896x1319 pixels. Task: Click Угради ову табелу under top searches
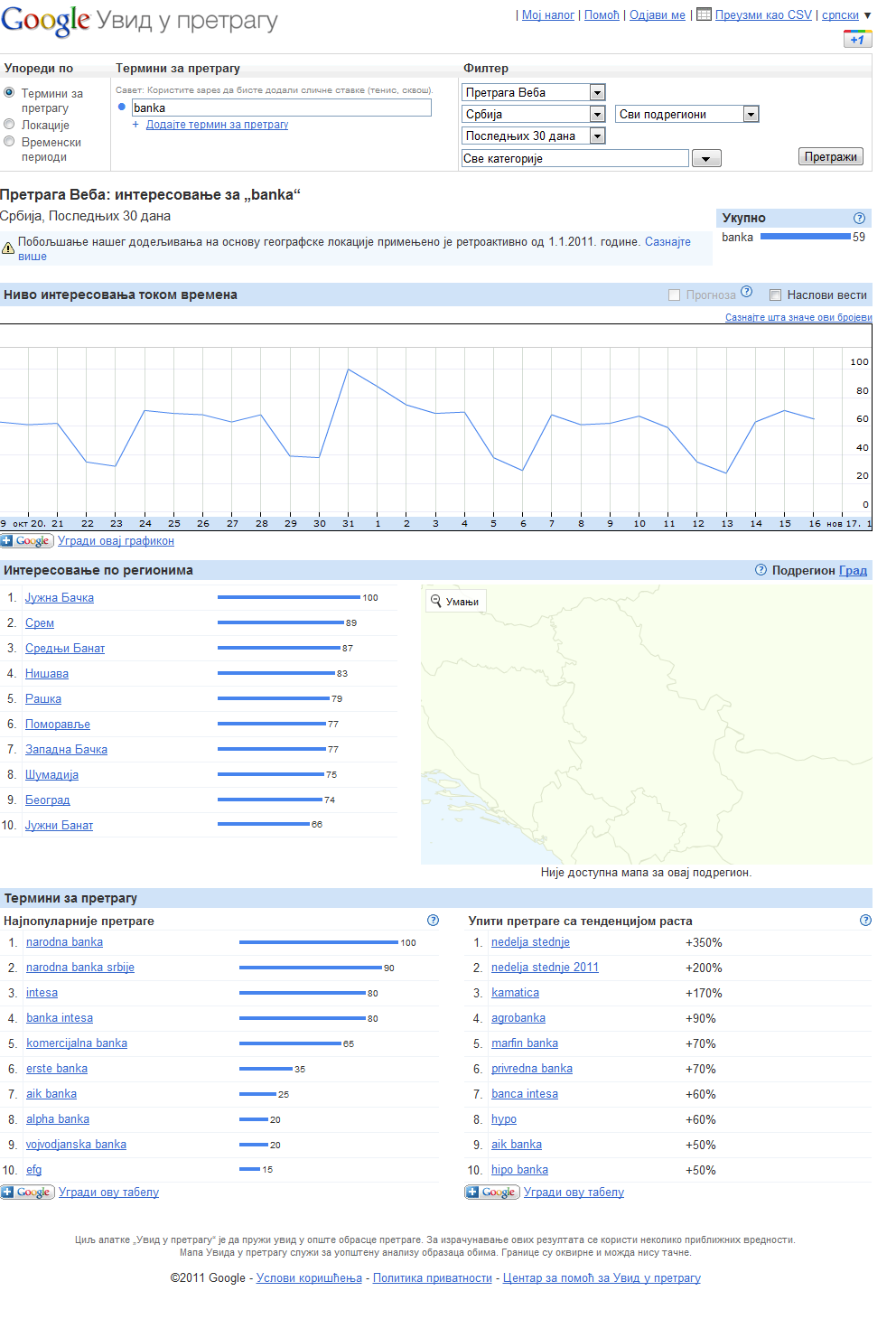[108, 1192]
